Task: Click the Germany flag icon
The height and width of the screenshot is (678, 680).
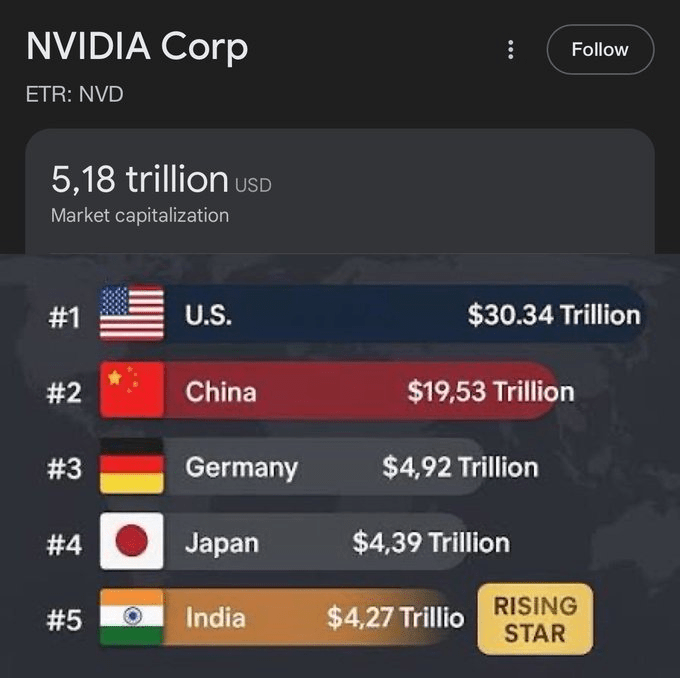Action: (132, 466)
